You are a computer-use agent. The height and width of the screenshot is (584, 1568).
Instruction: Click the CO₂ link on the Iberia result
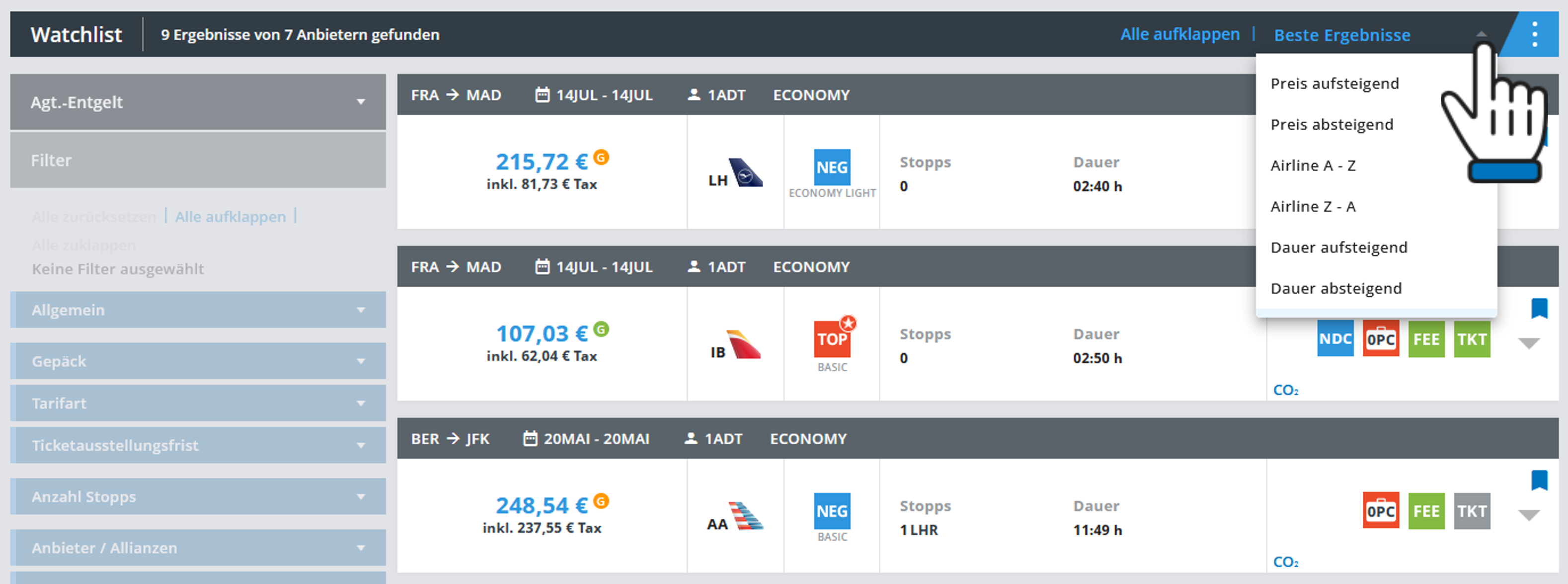(1286, 390)
